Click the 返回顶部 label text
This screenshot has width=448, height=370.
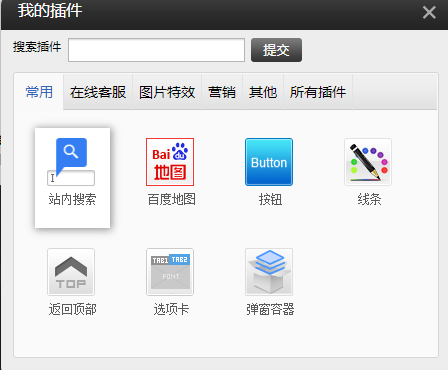pos(72,309)
